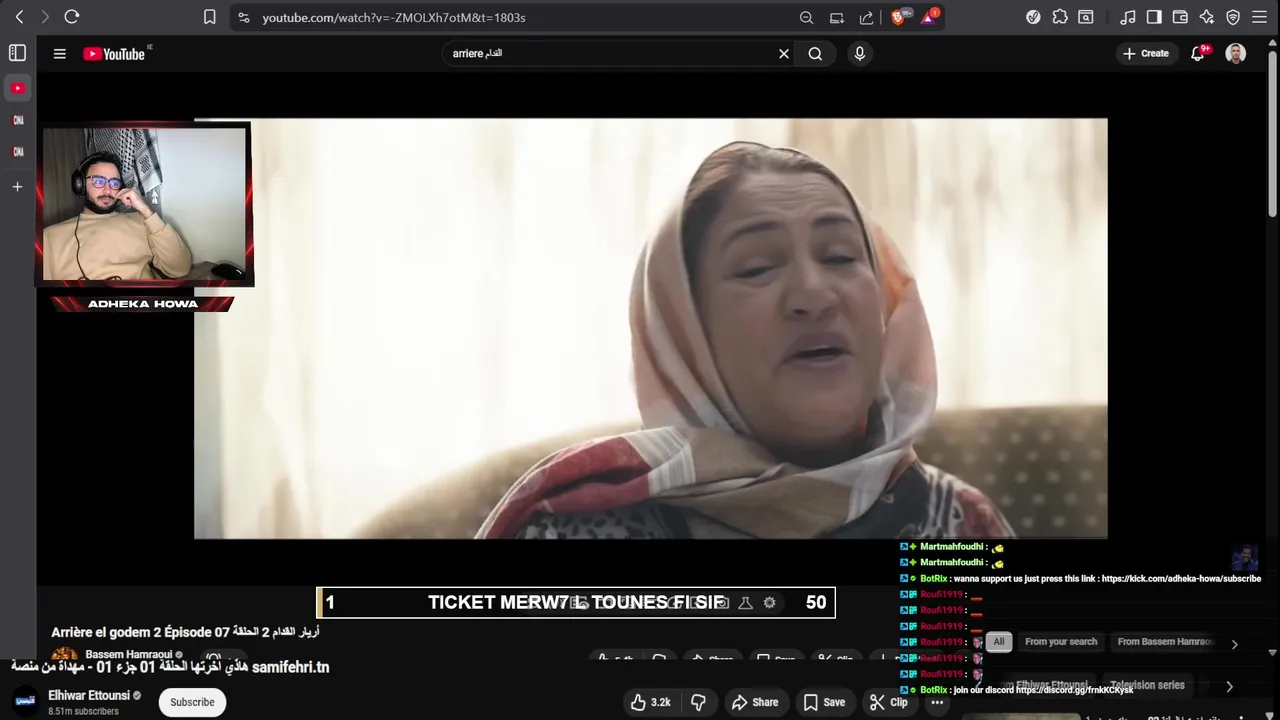Click the 'Arrière el godem 2 Épisode 07' title

(185, 632)
